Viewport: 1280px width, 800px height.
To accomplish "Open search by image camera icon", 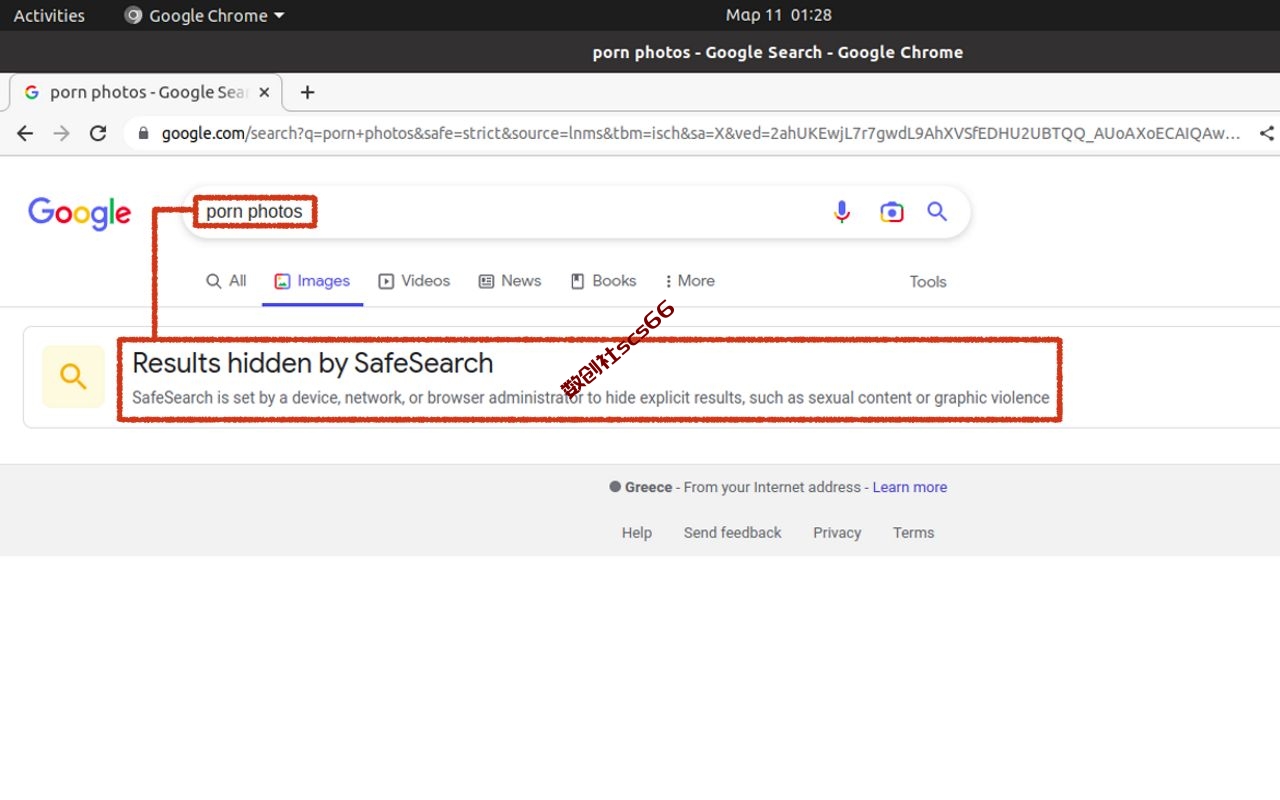I will point(891,212).
